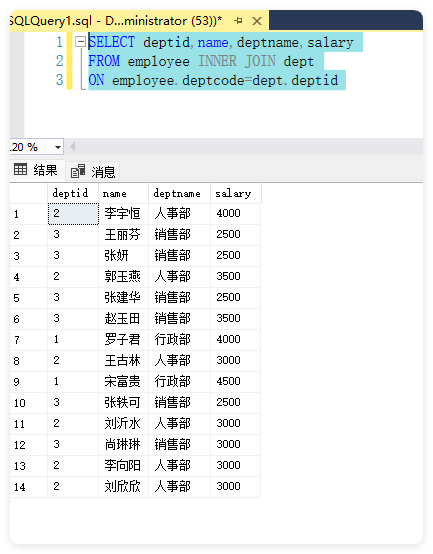Collapse the SELECT query outline block
This screenshot has width=433, height=554.
click(x=81, y=42)
